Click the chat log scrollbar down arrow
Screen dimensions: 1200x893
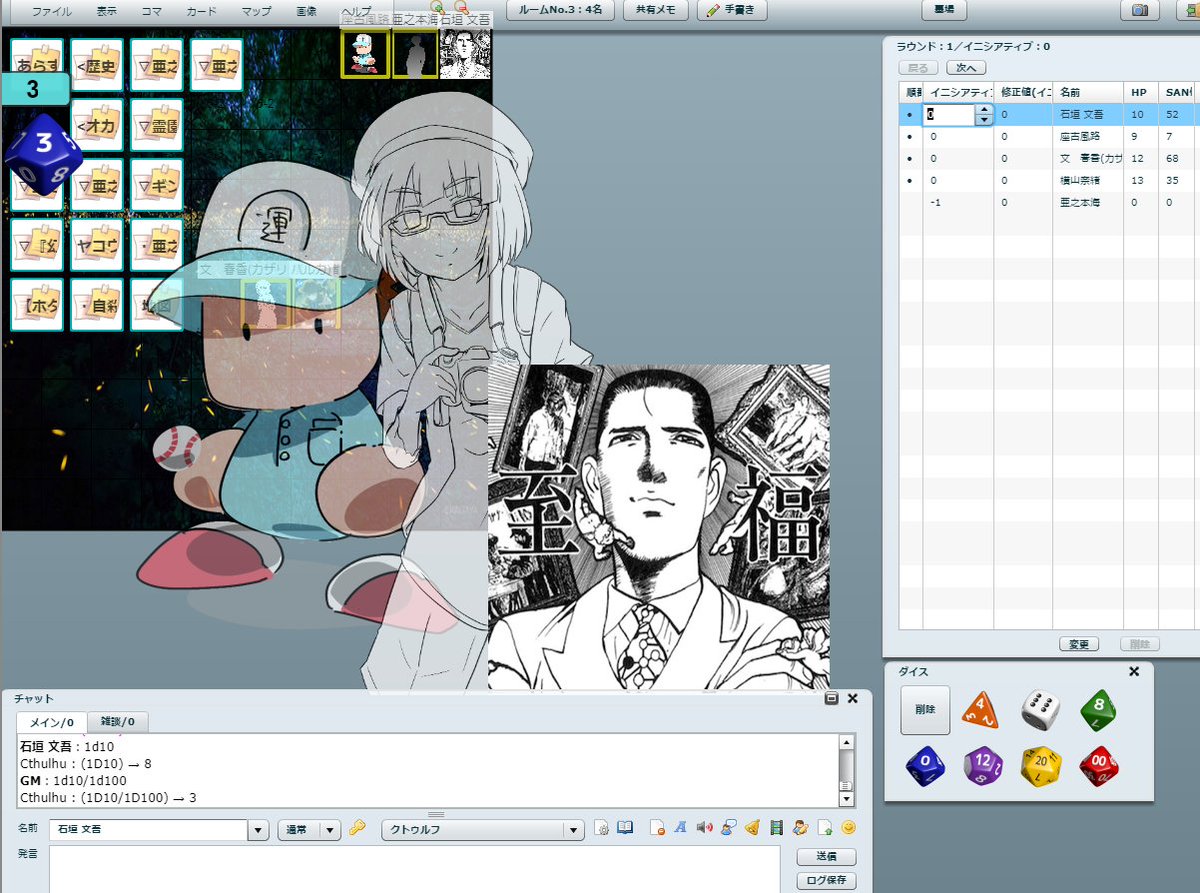(846, 800)
